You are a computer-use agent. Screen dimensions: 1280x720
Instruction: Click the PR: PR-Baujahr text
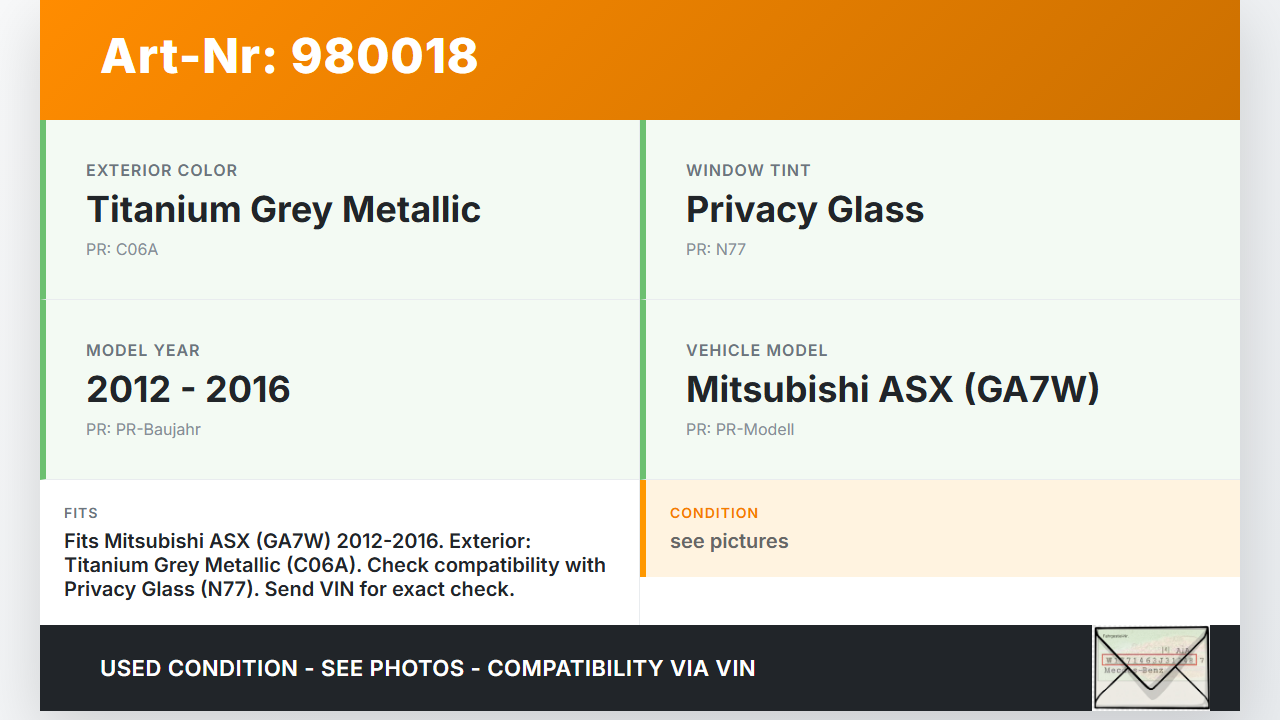(x=143, y=430)
